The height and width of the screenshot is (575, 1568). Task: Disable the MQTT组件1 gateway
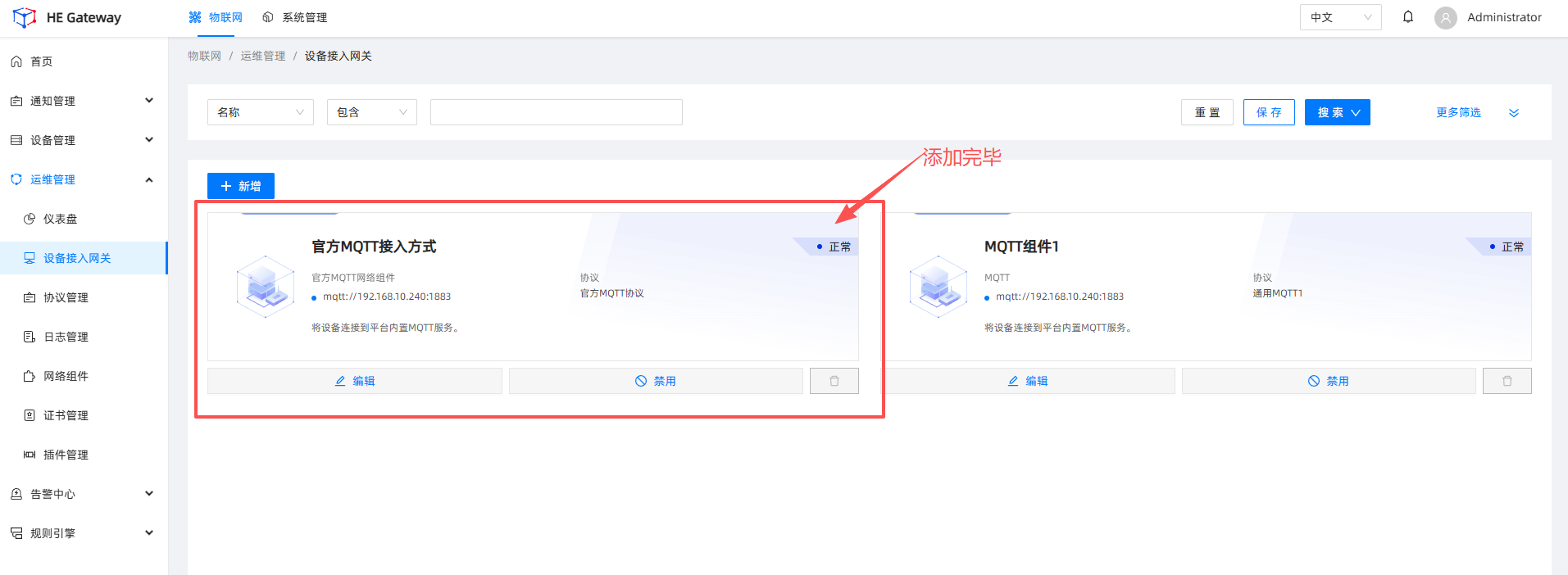pyautogui.click(x=1329, y=381)
